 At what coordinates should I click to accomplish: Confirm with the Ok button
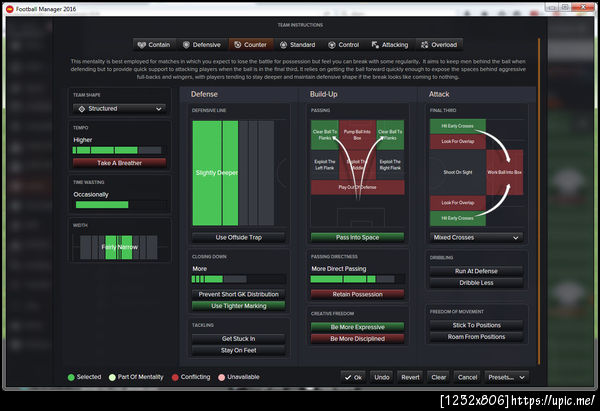coord(353,377)
